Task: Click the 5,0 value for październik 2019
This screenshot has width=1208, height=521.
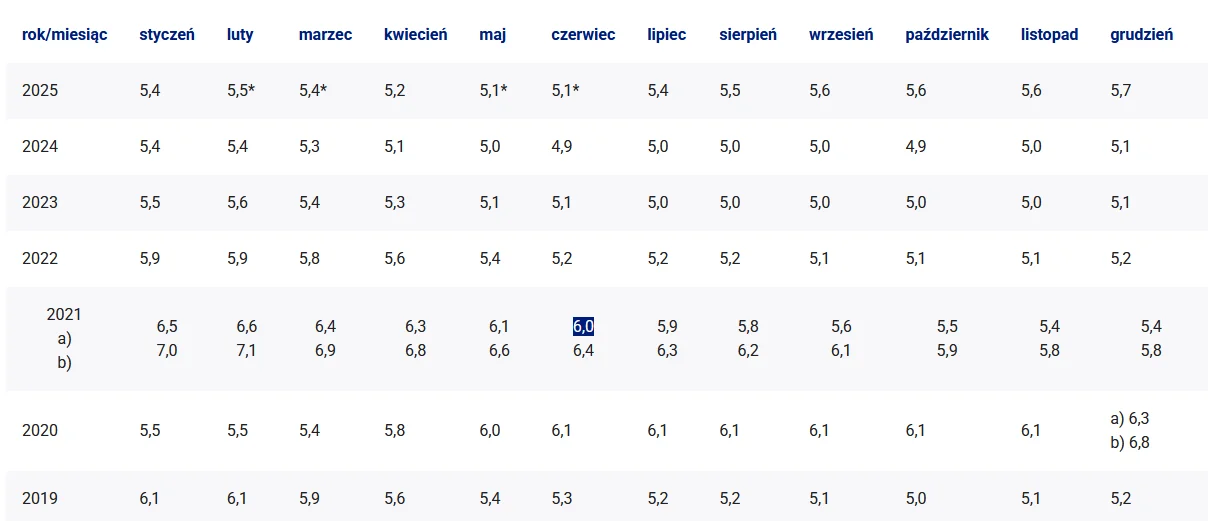Action: (916, 499)
